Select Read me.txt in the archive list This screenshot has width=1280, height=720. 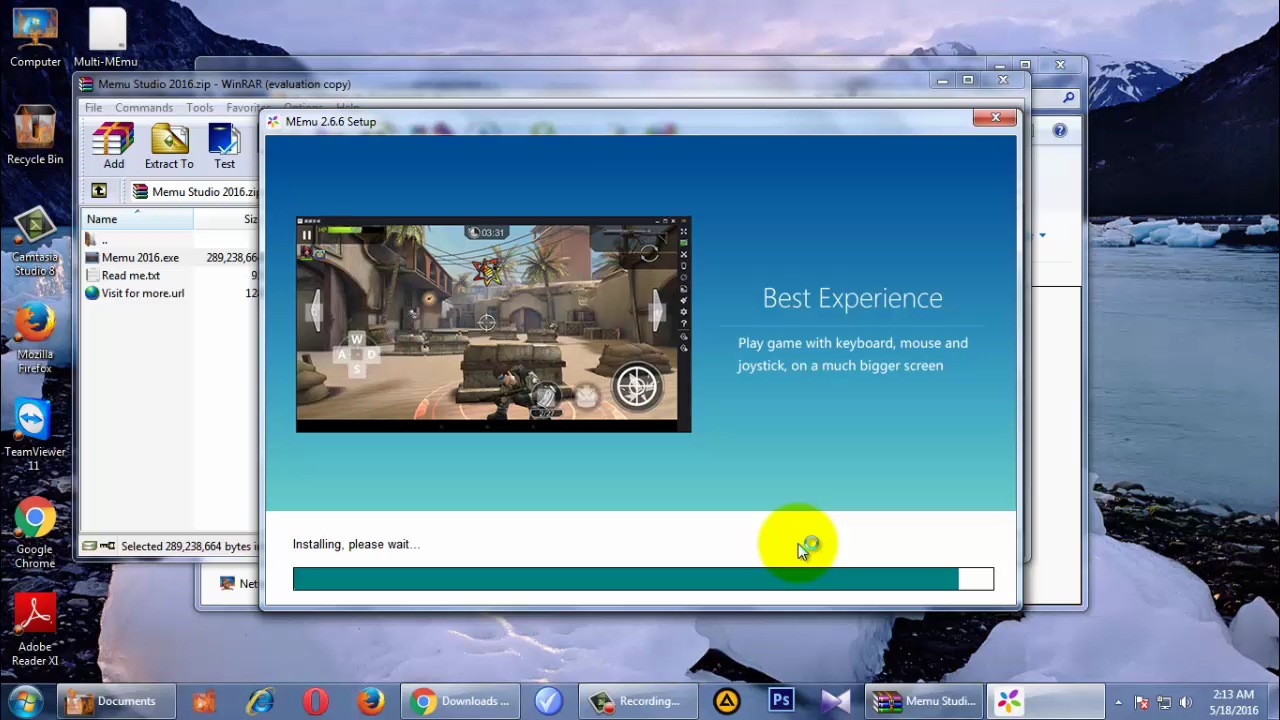pos(130,275)
